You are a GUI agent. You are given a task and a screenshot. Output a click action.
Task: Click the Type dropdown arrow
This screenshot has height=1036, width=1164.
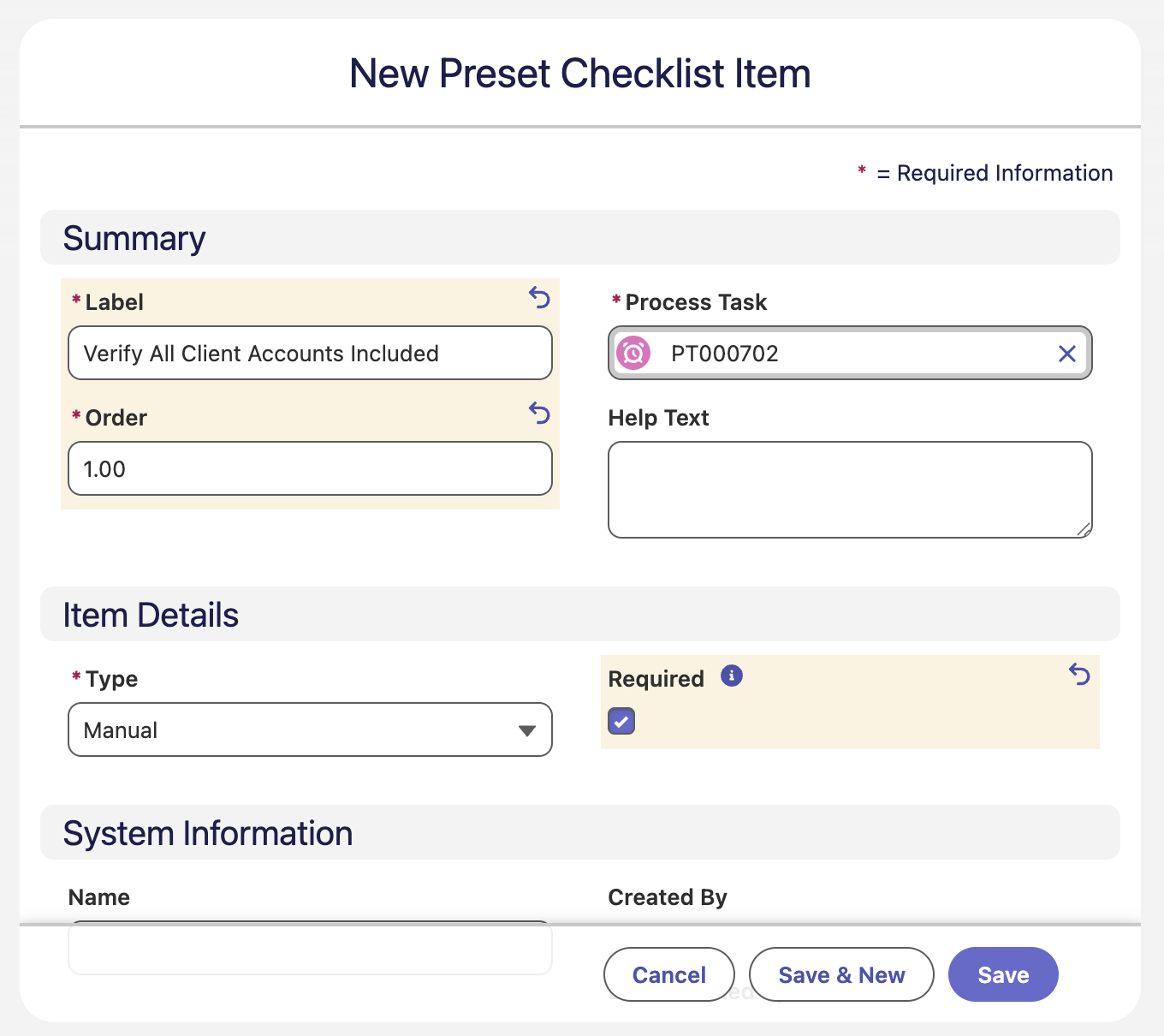click(527, 730)
